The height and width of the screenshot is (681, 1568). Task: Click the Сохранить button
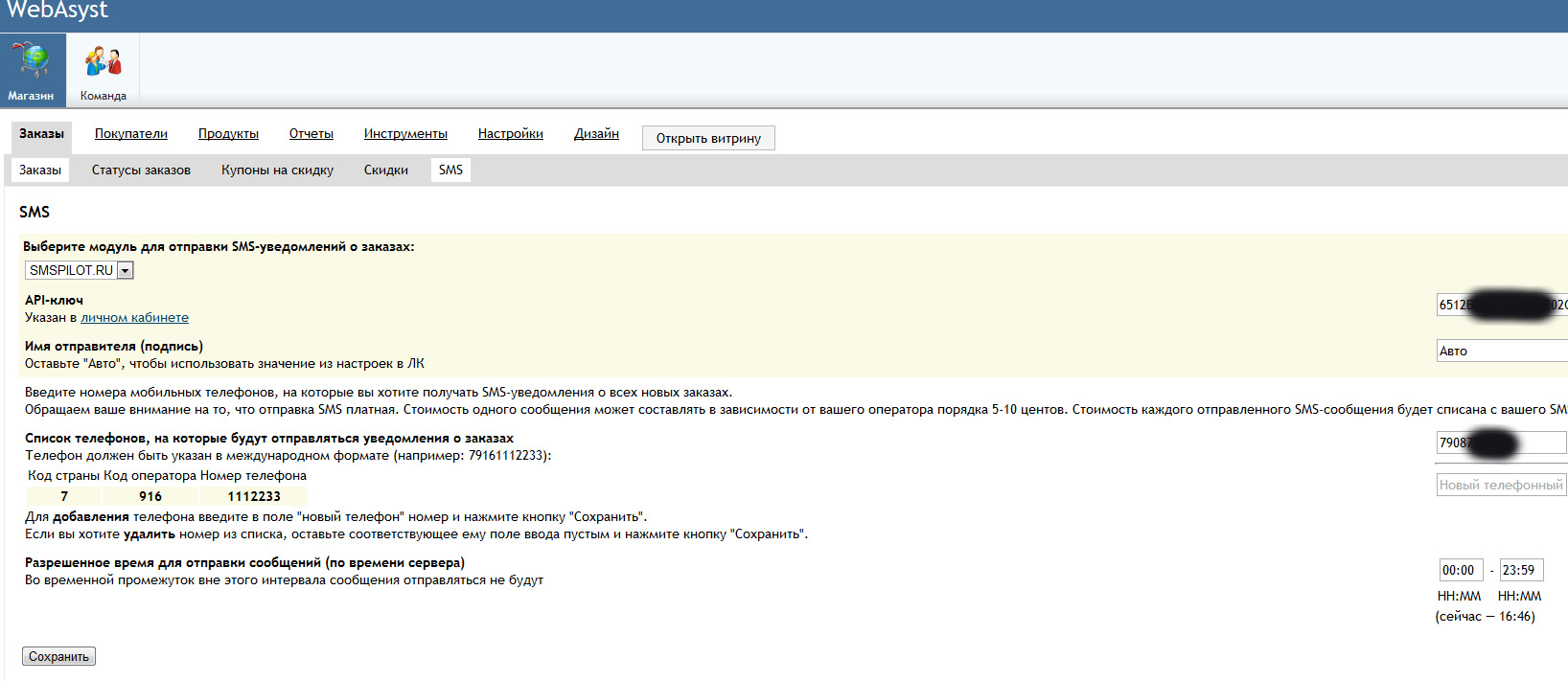coord(58,656)
